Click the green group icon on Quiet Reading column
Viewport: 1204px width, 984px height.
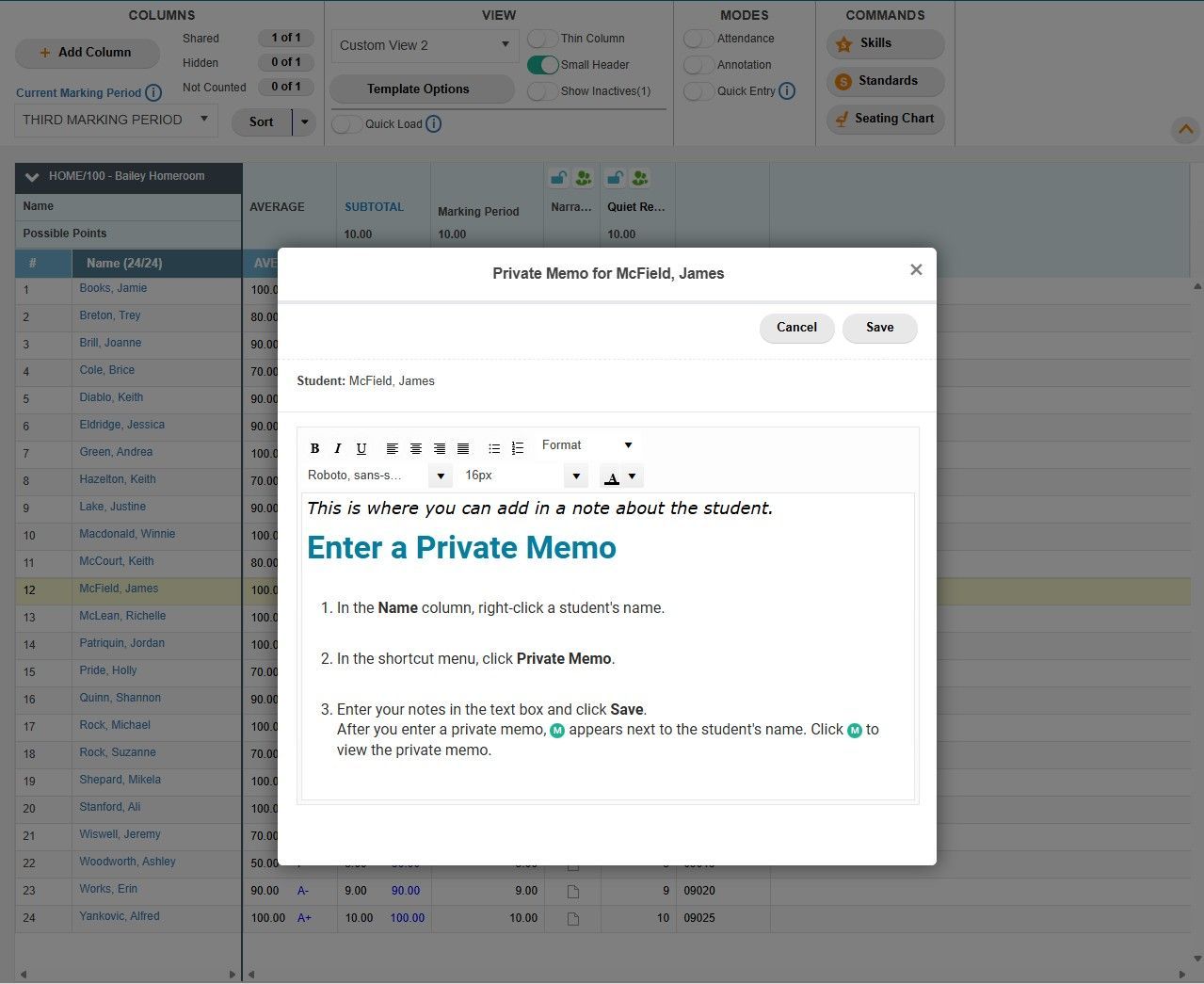tap(639, 177)
